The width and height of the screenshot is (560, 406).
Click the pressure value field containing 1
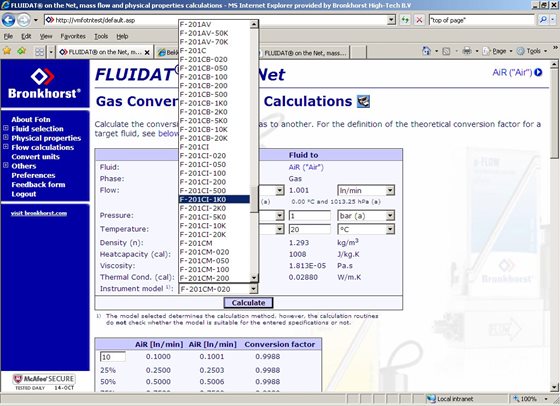[310, 216]
